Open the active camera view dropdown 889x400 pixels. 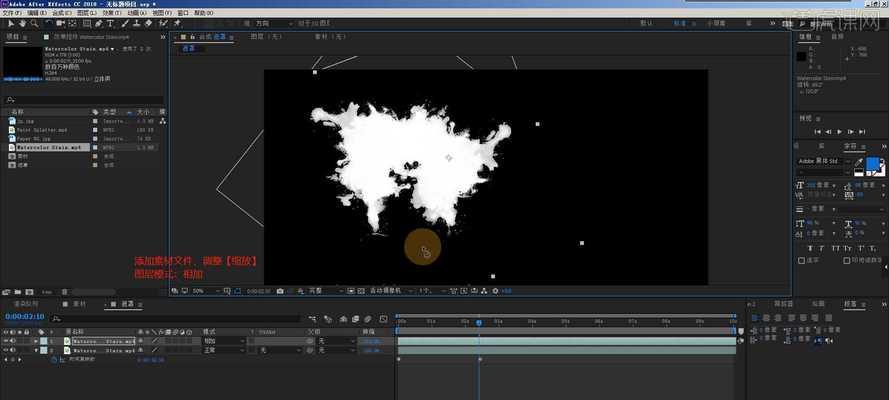coord(391,291)
